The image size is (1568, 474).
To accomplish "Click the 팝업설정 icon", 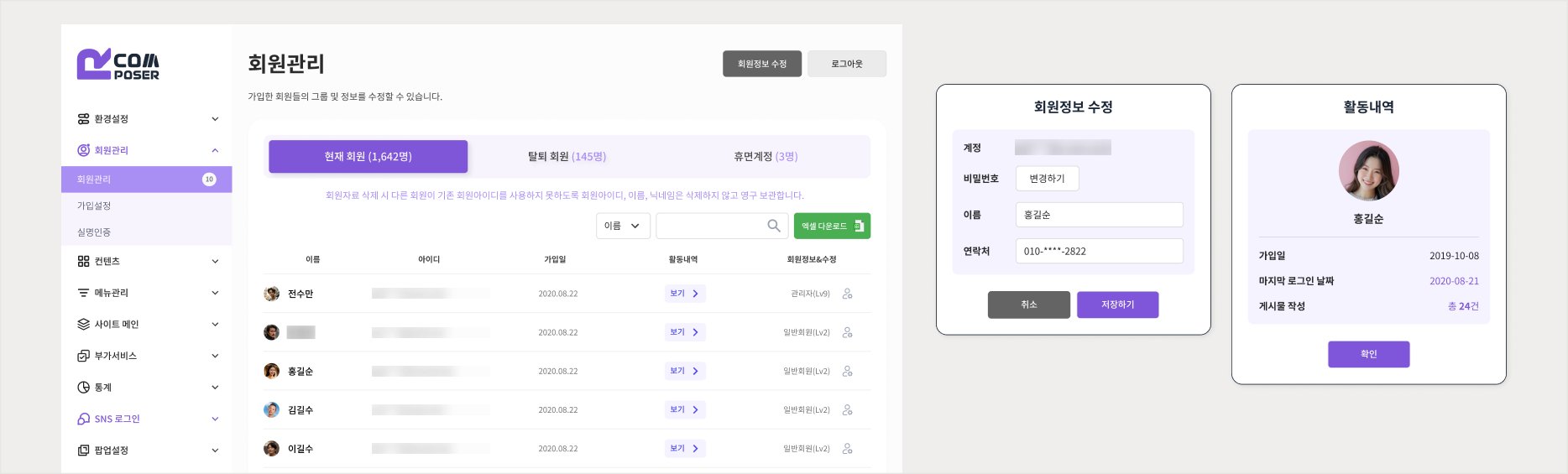I will point(83,451).
